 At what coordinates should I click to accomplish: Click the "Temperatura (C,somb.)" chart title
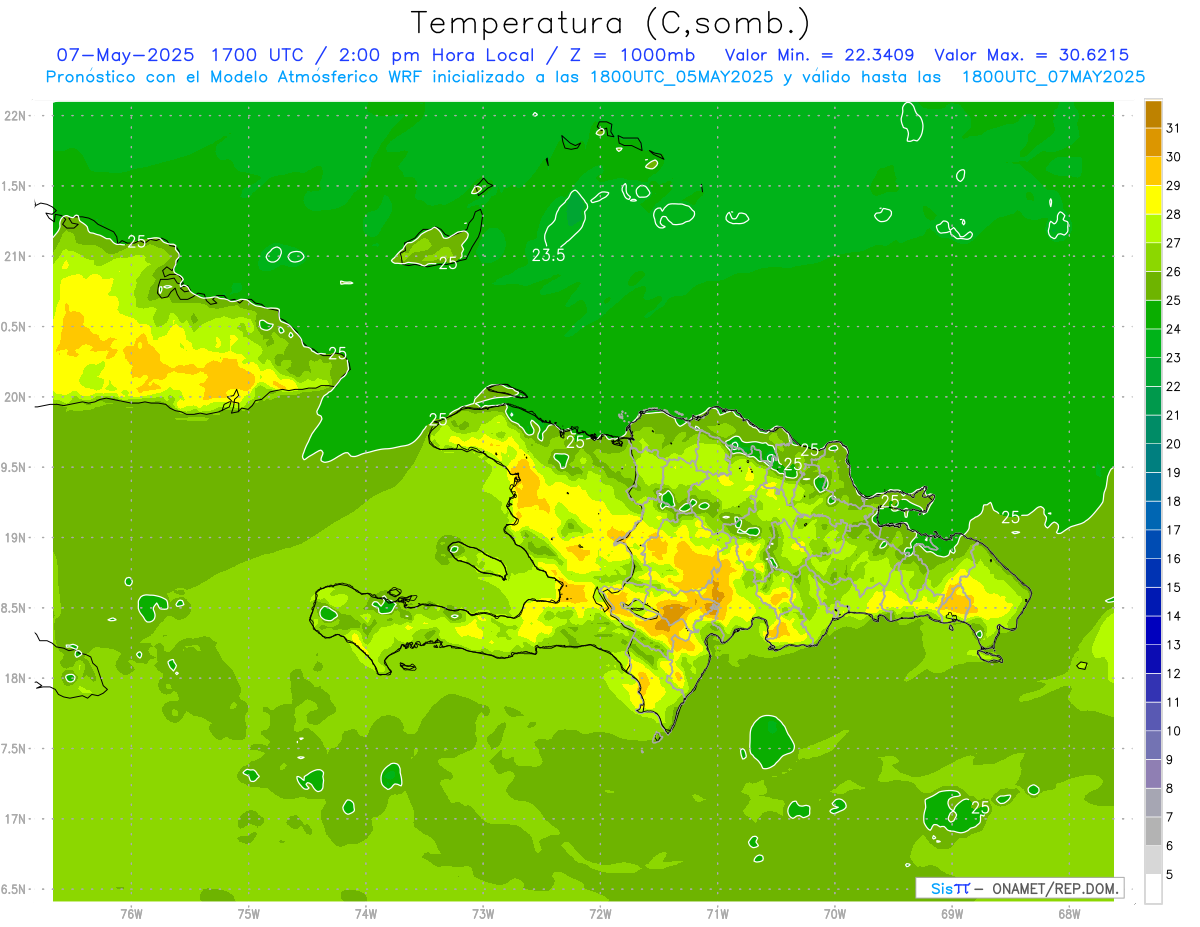611,23
